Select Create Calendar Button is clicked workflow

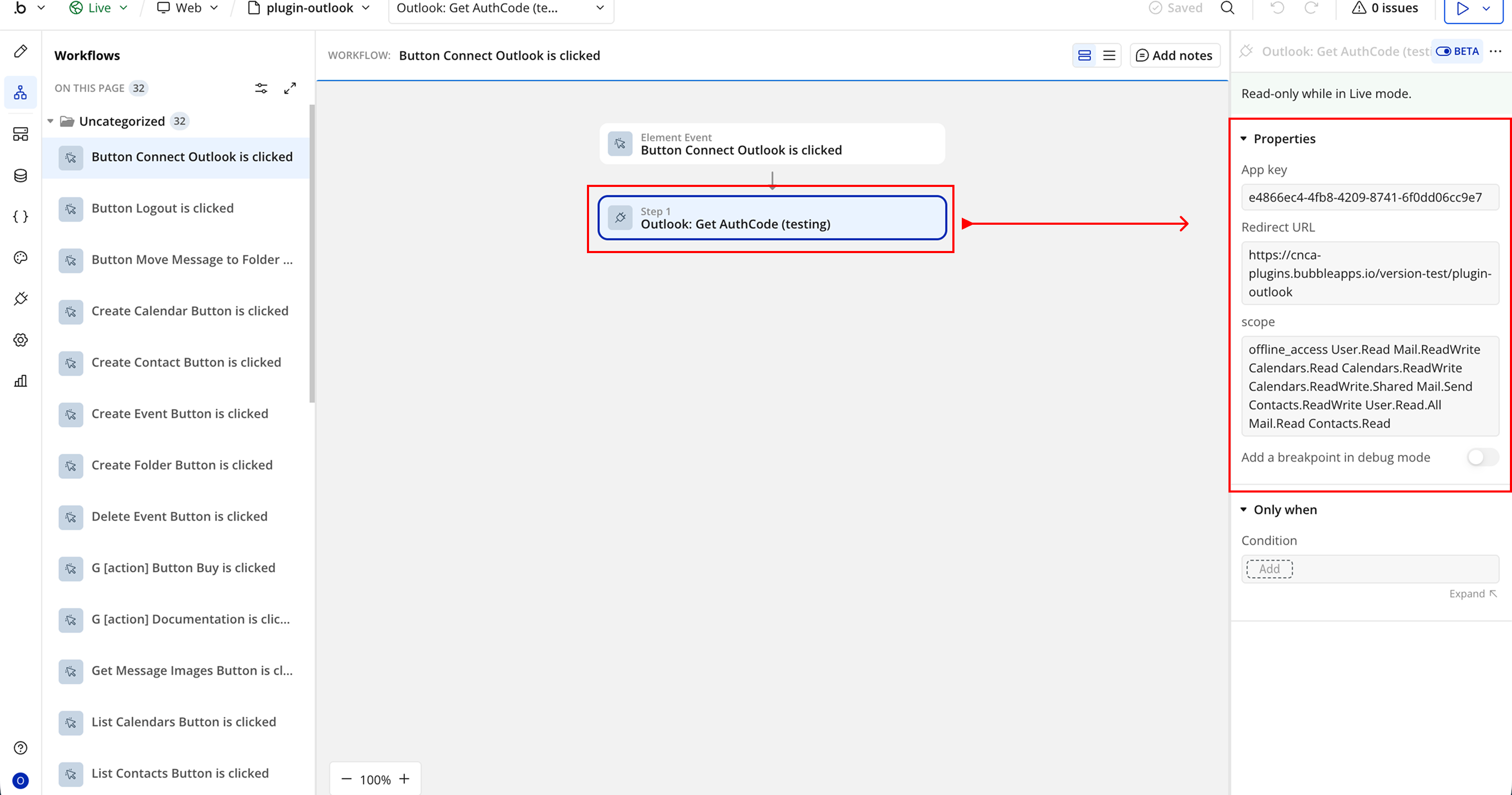click(190, 311)
